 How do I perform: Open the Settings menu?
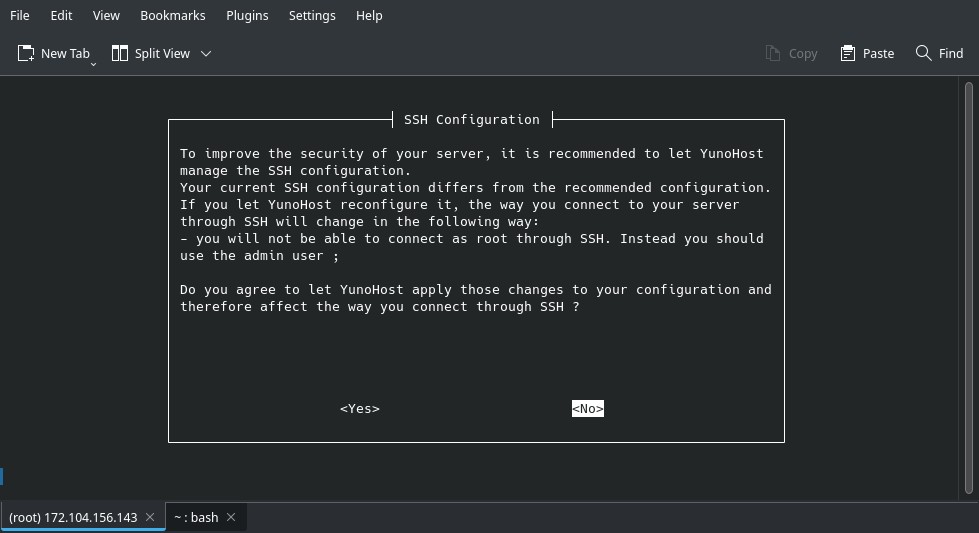312,15
